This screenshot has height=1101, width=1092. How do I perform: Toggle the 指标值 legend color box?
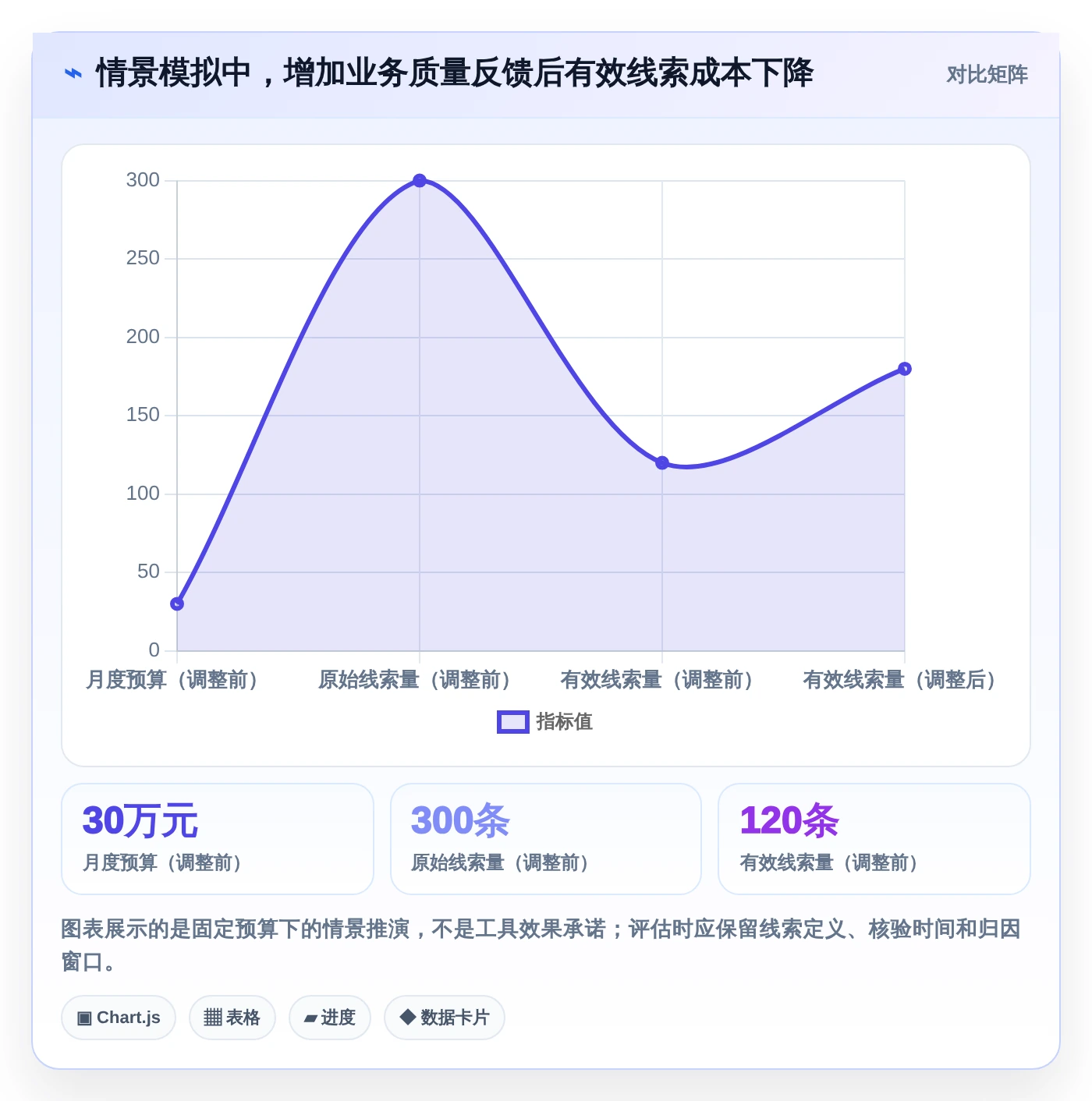[x=513, y=722]
